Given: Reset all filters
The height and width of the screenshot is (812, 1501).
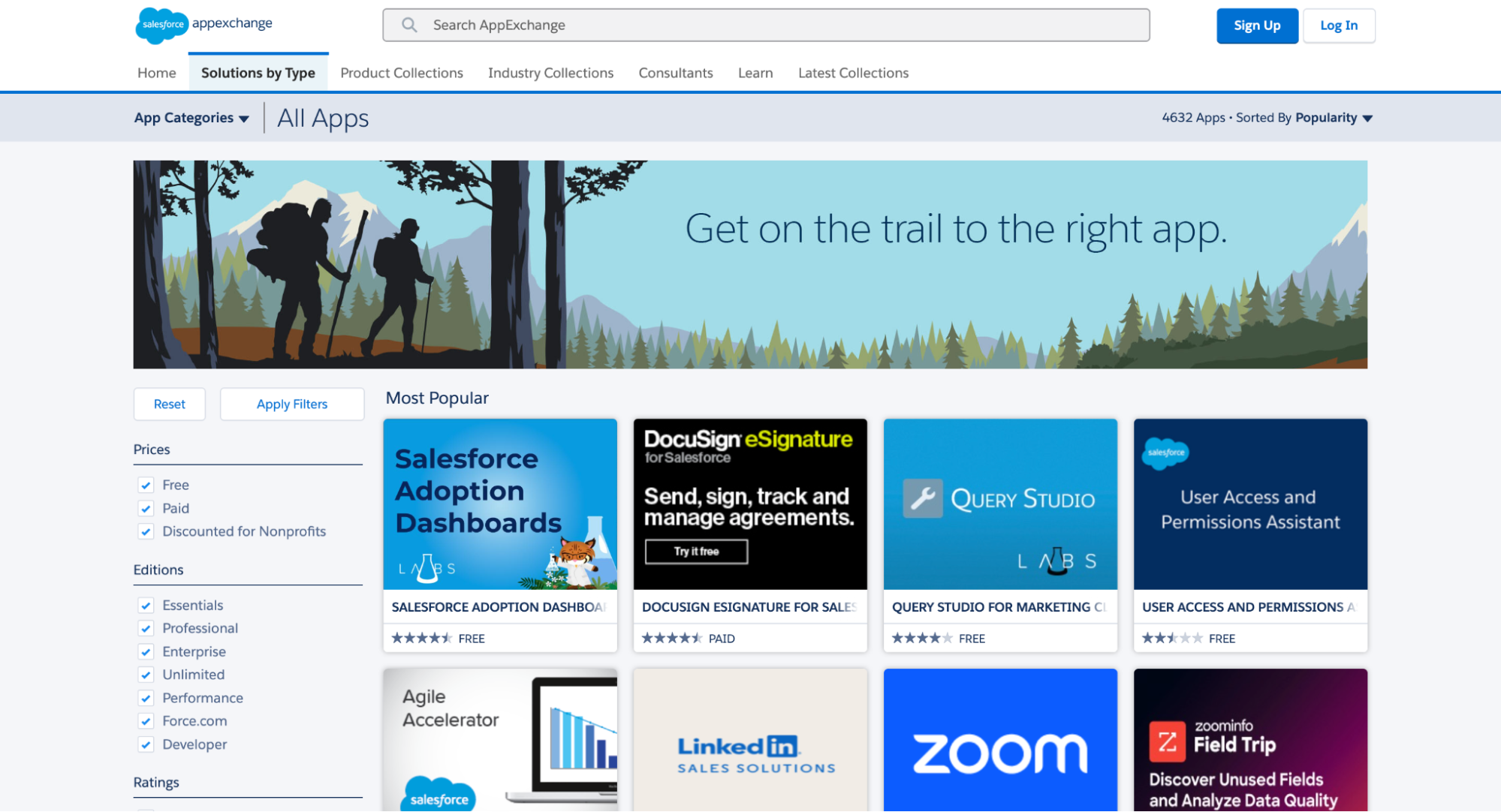Looking at the screenshot, I should coord(170,404).
